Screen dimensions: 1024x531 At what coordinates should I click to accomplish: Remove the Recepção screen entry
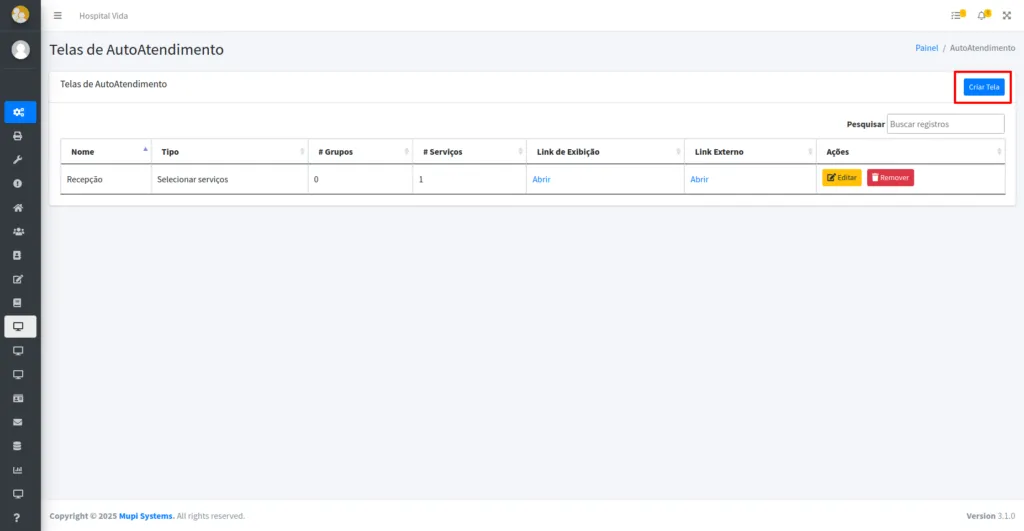(x=890, y=178)
